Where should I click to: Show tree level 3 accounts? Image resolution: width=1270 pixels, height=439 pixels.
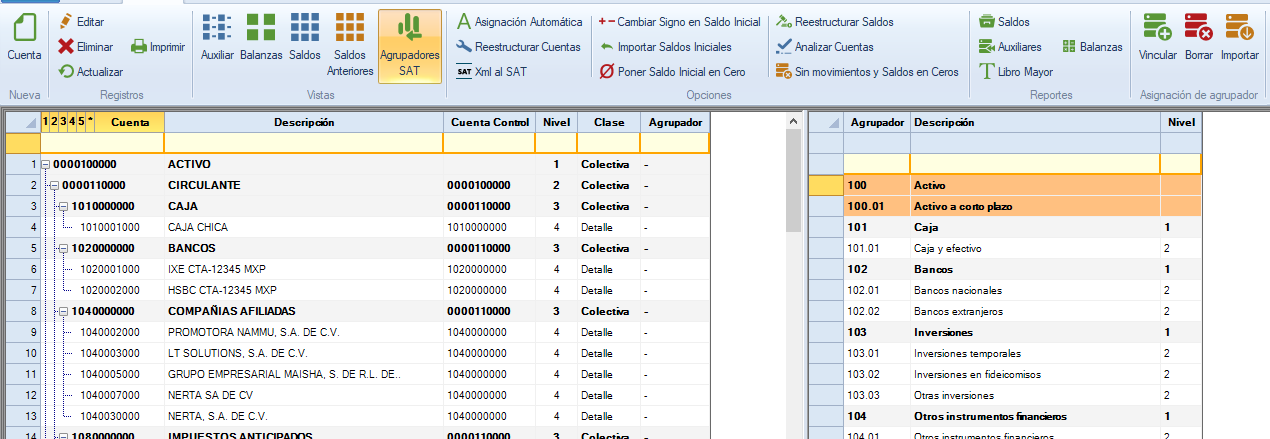(x=63, y=121)
